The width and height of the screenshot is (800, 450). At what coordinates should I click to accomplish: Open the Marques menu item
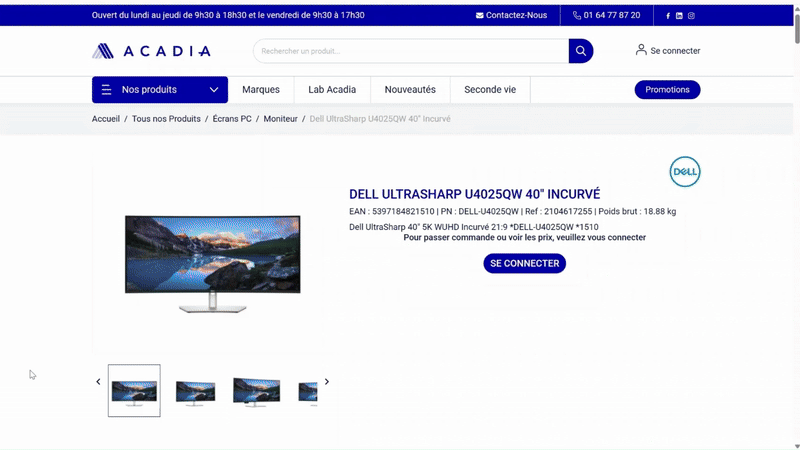coord(261,90)
